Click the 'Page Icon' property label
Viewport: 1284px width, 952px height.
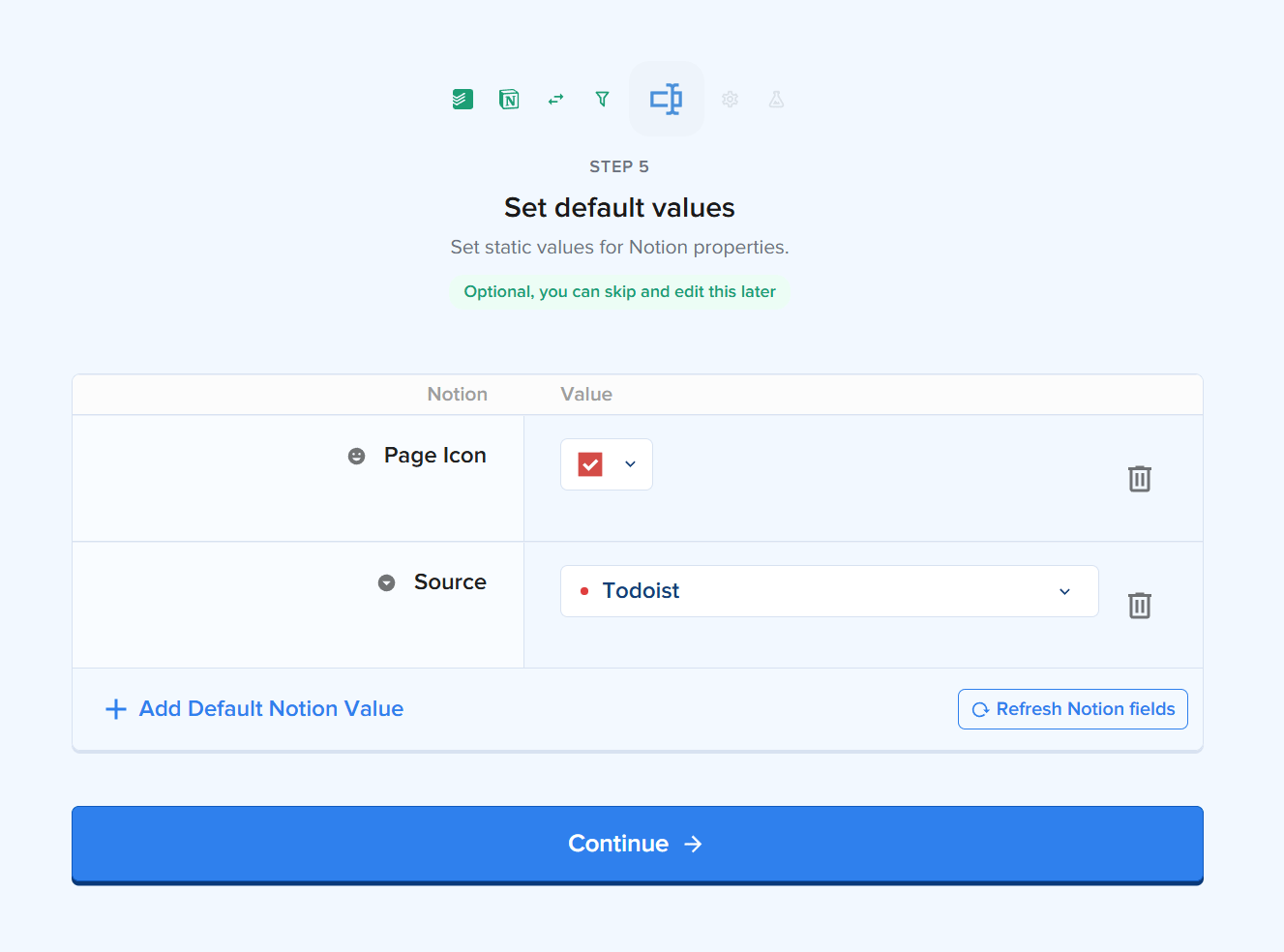[x=435, y=456]
